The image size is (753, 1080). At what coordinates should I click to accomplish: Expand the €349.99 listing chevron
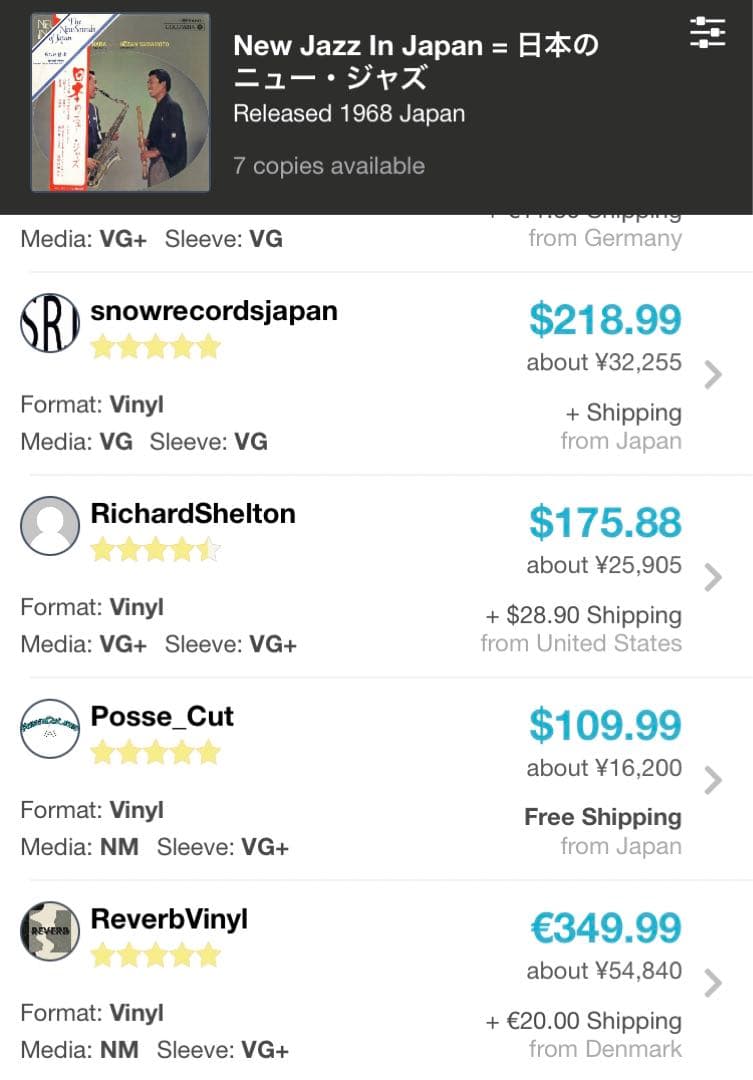tap(712, 984)
